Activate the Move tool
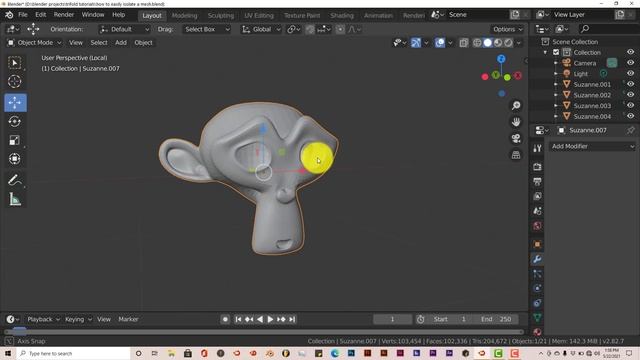Screen dimensions: 640x360 point(15,102)
